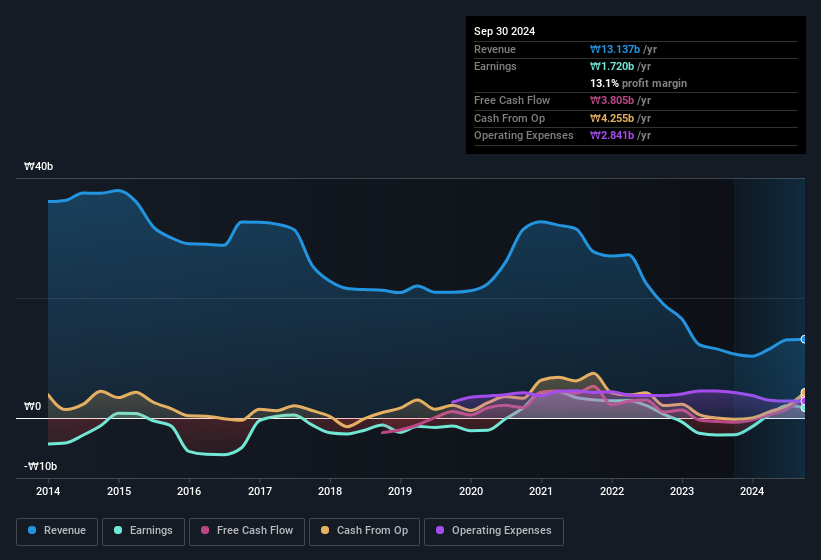The height and width of the screenshot is (560, 821).
Task: Click the ₩3.805b free cash flow value
Action: (612, 100)
